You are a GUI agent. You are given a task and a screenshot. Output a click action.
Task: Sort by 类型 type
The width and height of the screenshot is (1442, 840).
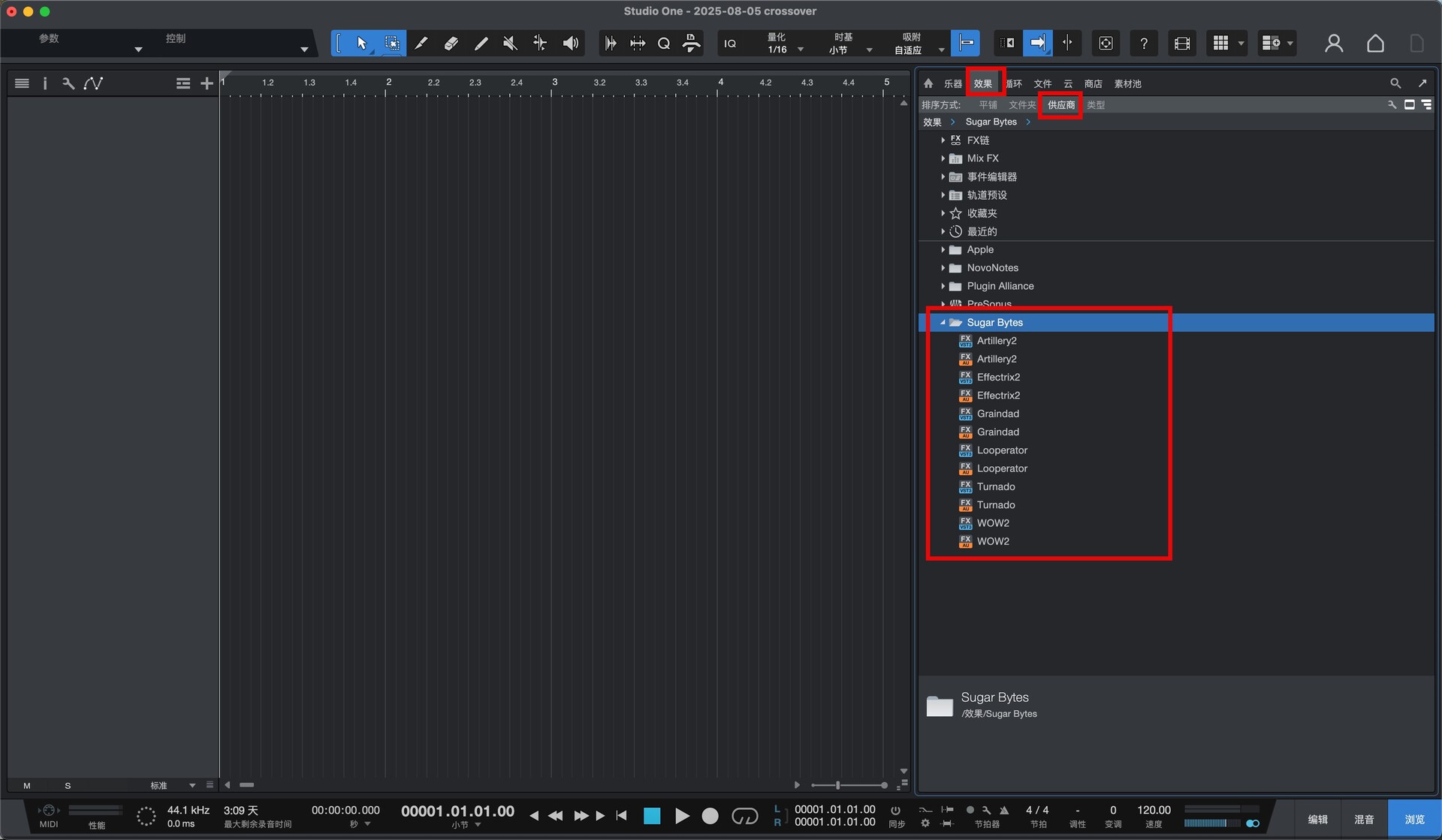[x=1096, y=105]
